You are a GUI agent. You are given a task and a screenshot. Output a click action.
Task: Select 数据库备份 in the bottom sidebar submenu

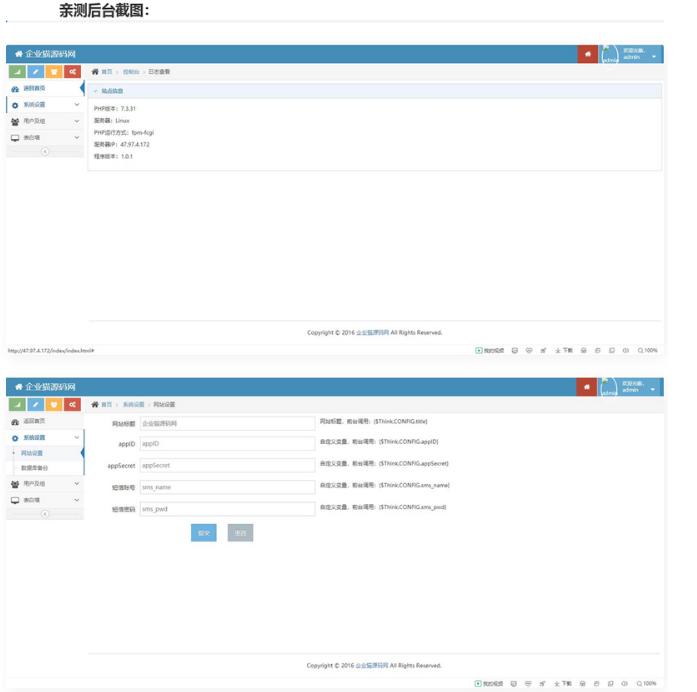(x=35, y=468)
